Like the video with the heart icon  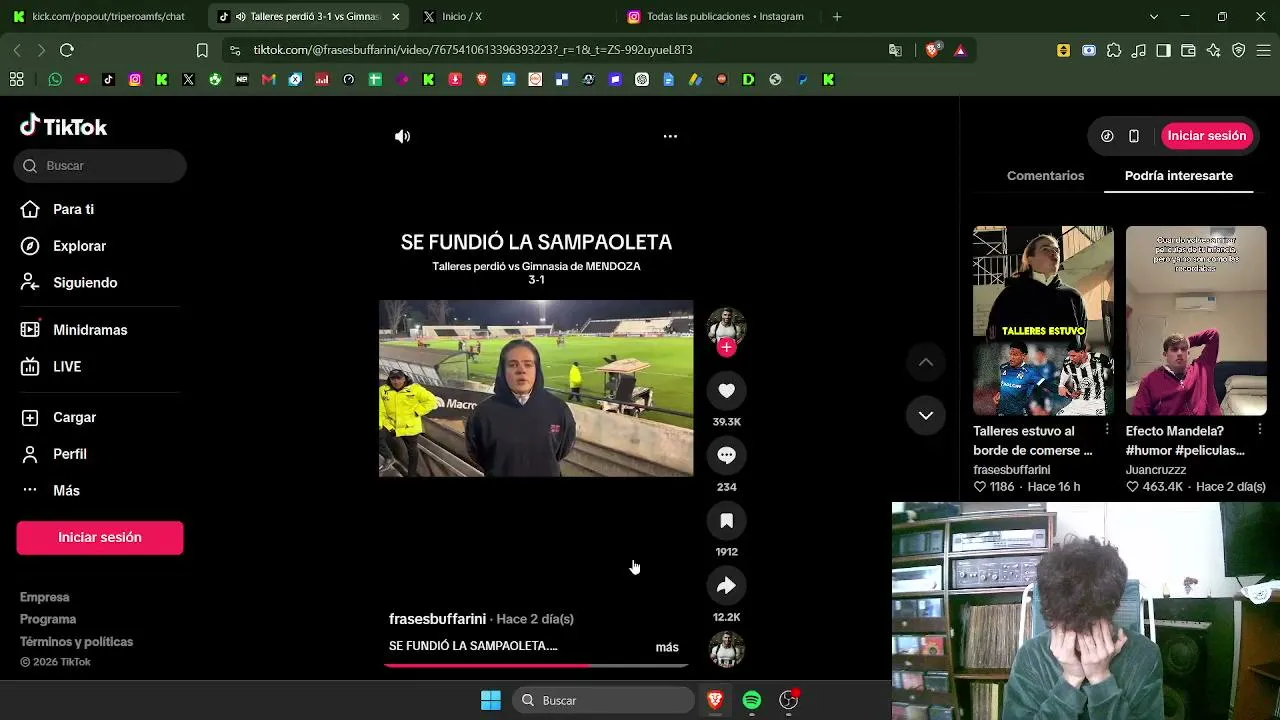[x=726, y=390]
